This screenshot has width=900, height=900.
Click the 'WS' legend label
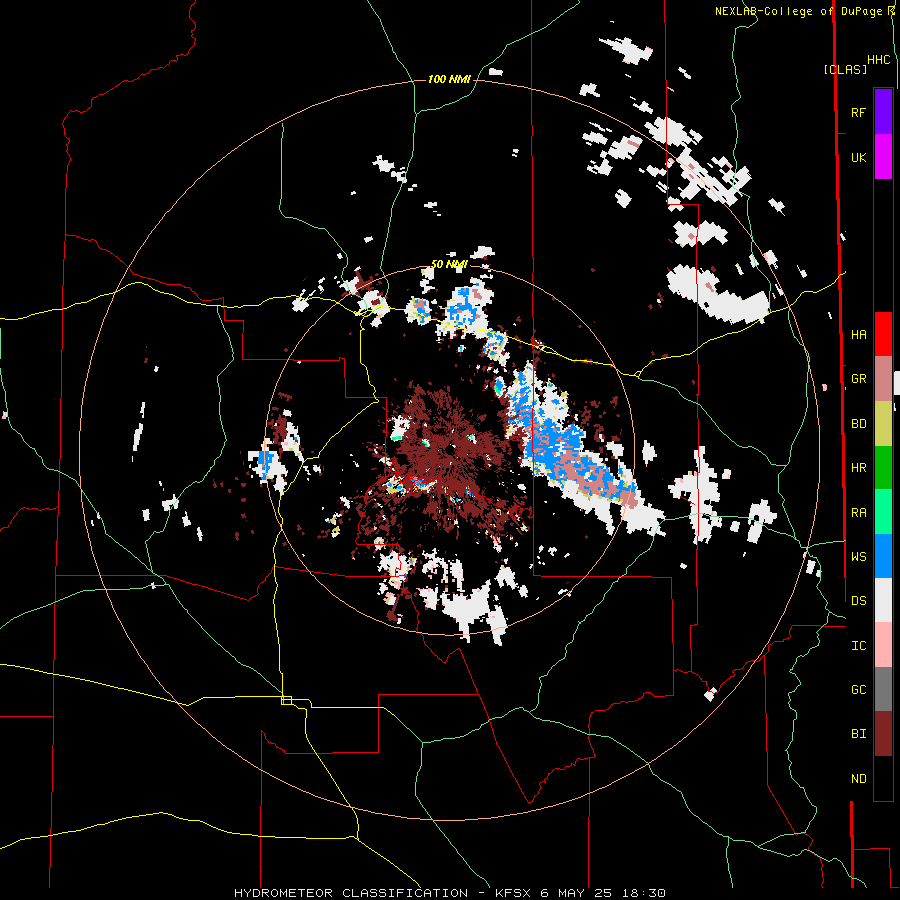coord(858,556)
